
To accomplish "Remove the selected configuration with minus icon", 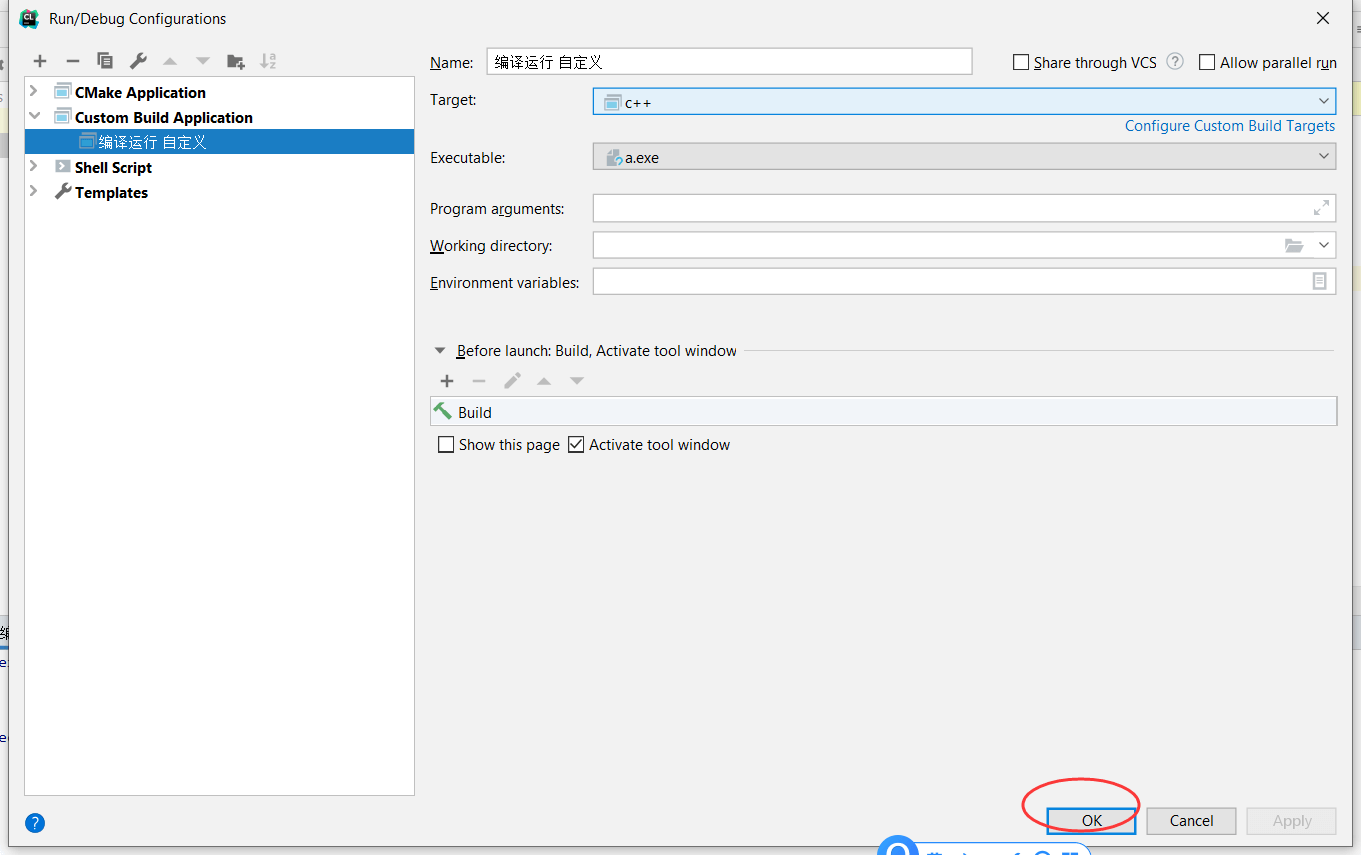I will (x=72, y=61).
